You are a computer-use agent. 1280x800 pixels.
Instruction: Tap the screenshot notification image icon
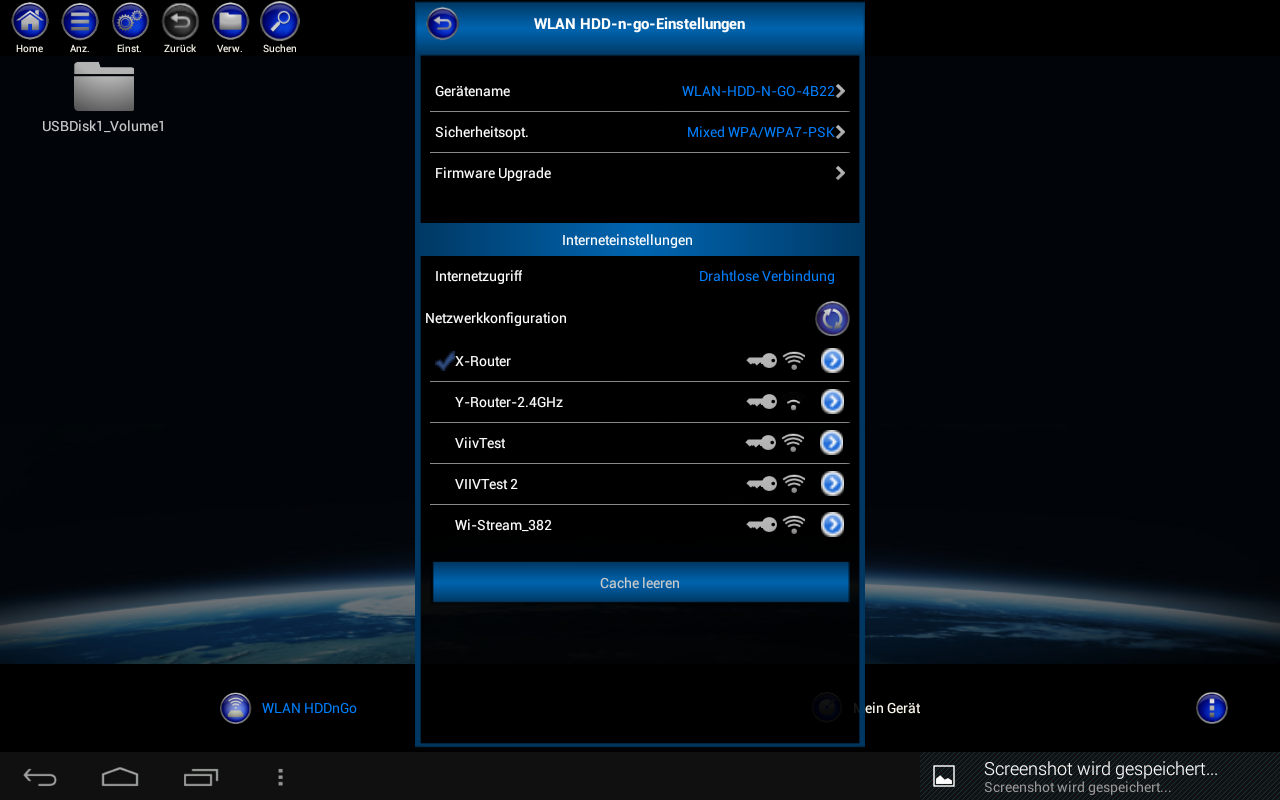tap(944, 776)
